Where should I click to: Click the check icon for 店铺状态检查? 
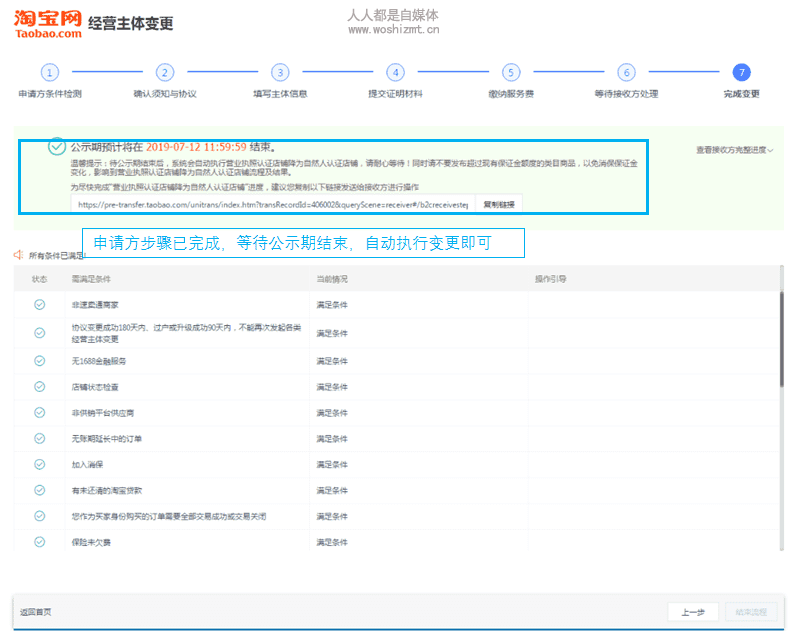tap(40, 386)
